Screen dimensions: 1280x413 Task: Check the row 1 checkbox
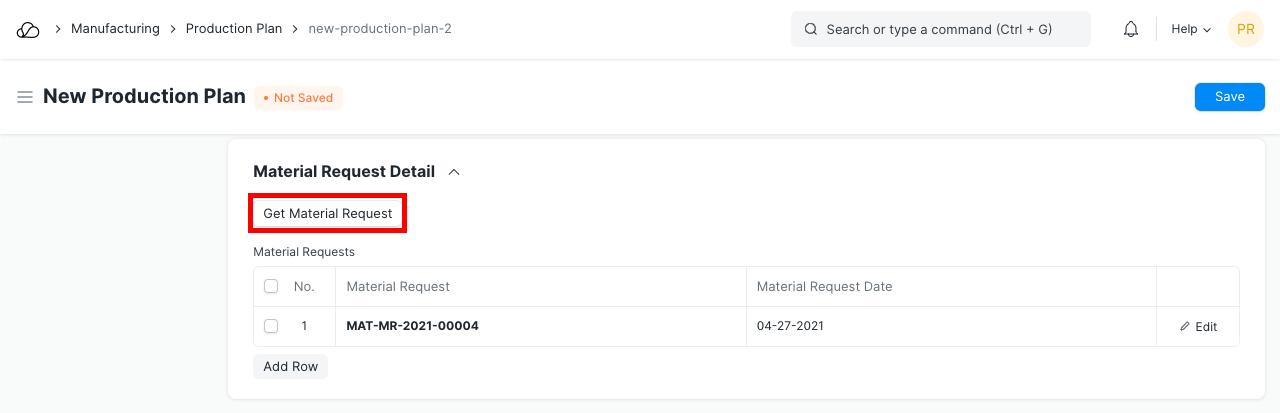point(271,327)
